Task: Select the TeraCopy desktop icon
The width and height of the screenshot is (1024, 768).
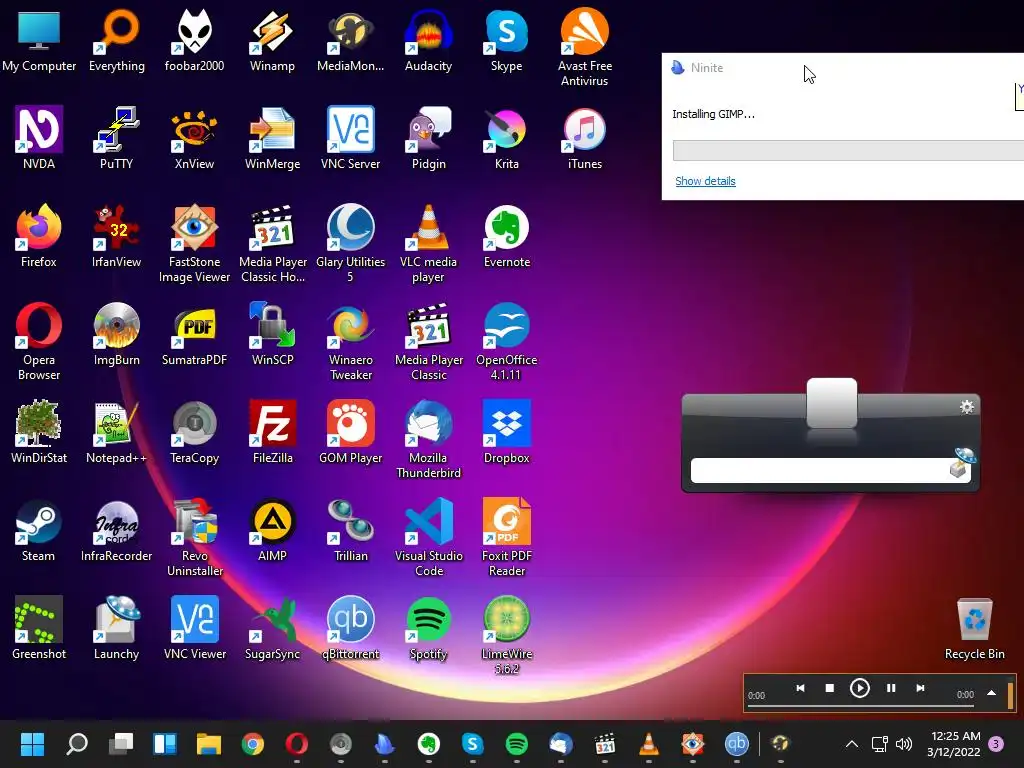Action: pos(194,432)
